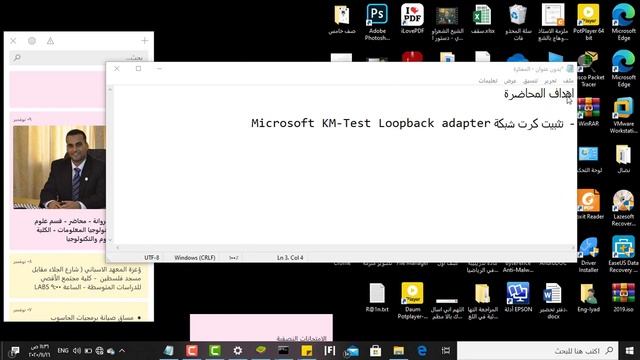Click the Windows Start button

click(x=629, y=351)
